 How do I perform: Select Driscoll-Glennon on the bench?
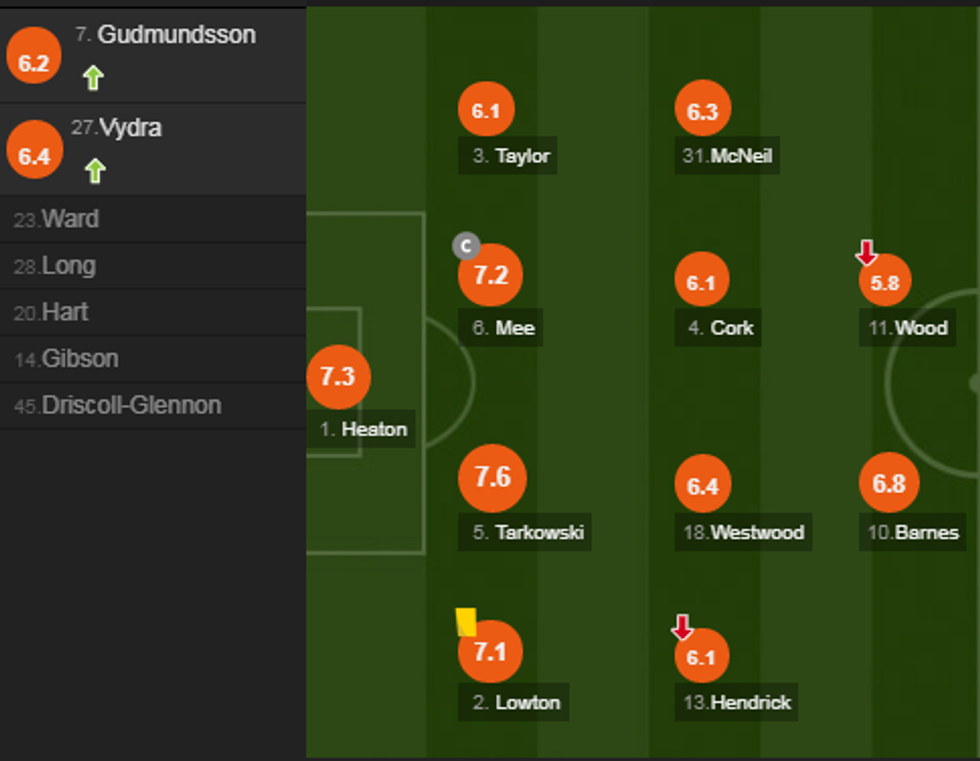[131, 406]
